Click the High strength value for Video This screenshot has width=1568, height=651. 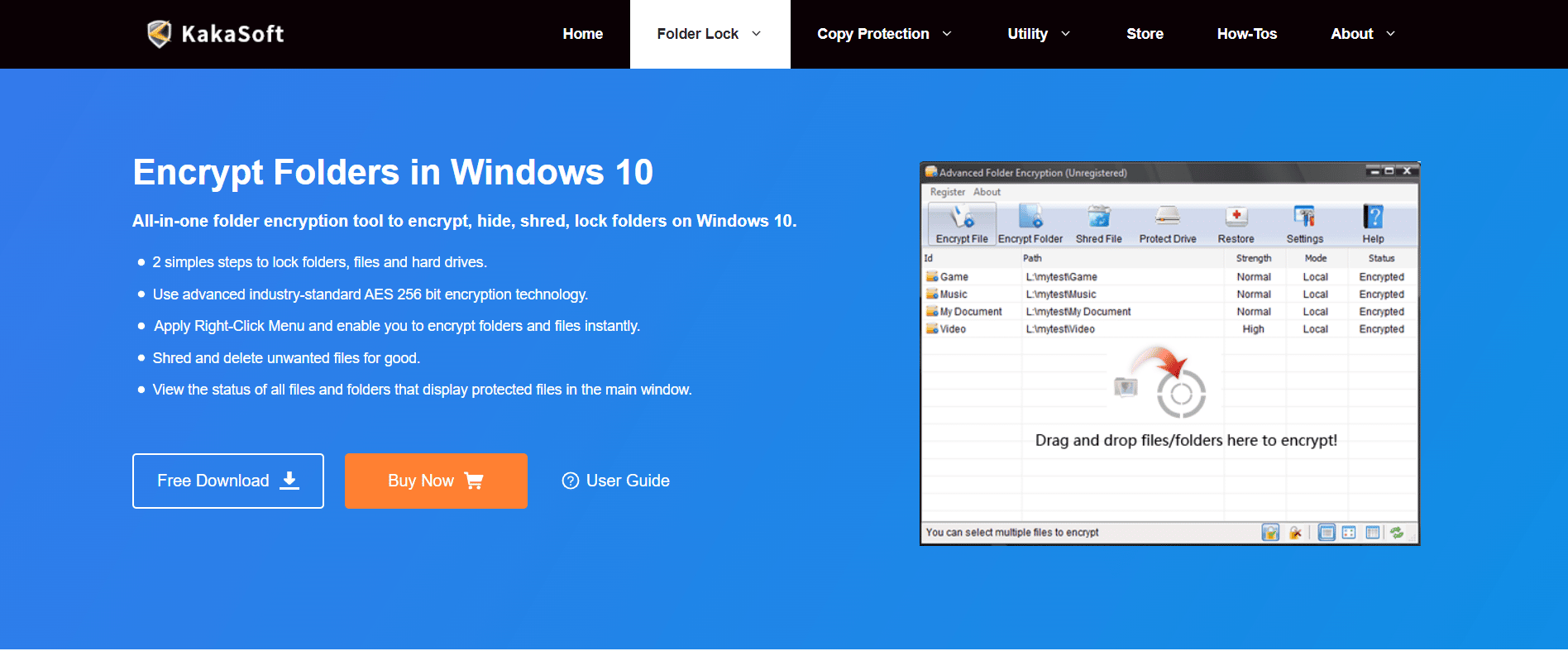(1253, 329)
